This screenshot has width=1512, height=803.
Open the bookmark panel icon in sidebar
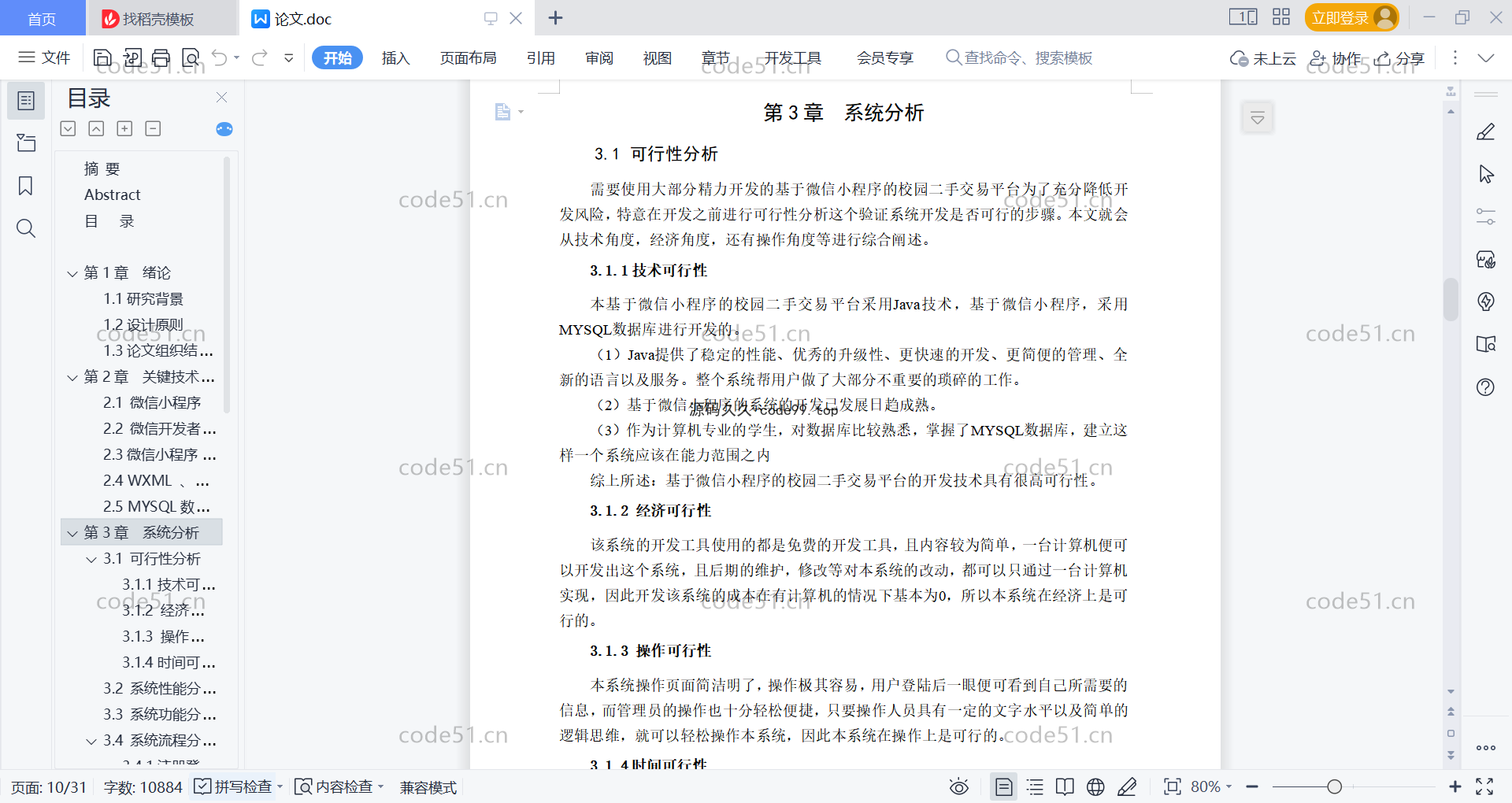click(x=26, y=186)
